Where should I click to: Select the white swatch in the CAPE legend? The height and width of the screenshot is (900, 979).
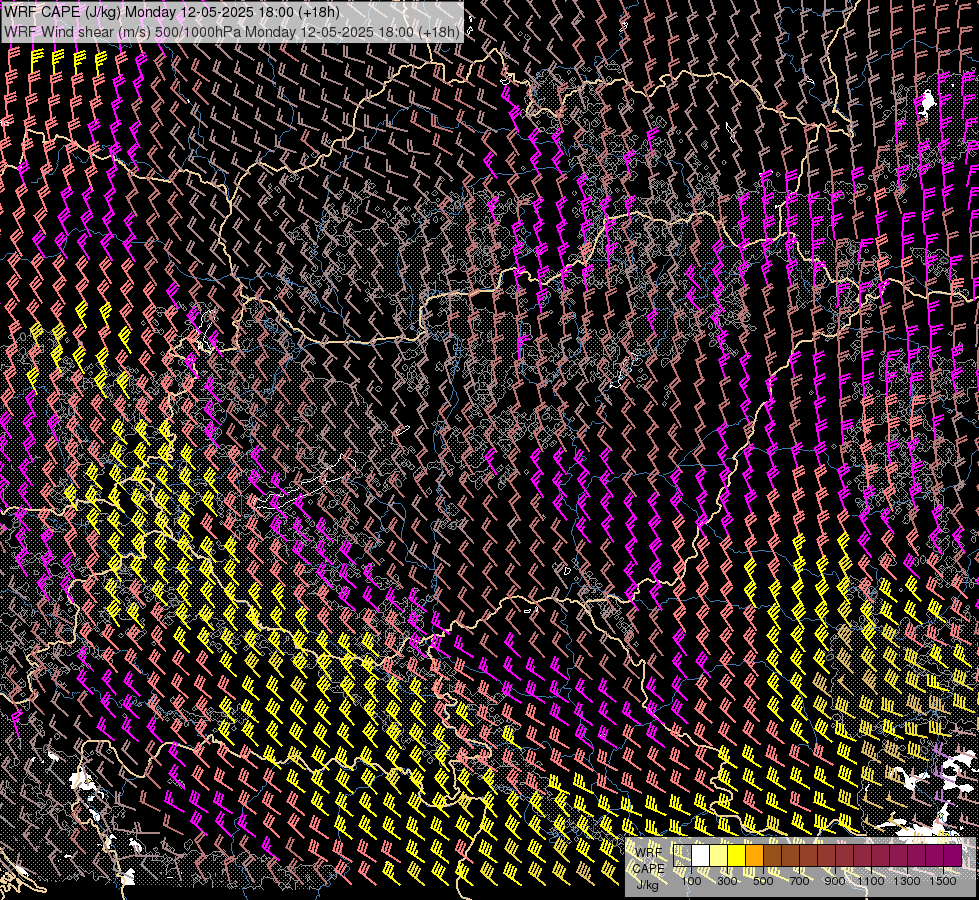tap(701, 855)
